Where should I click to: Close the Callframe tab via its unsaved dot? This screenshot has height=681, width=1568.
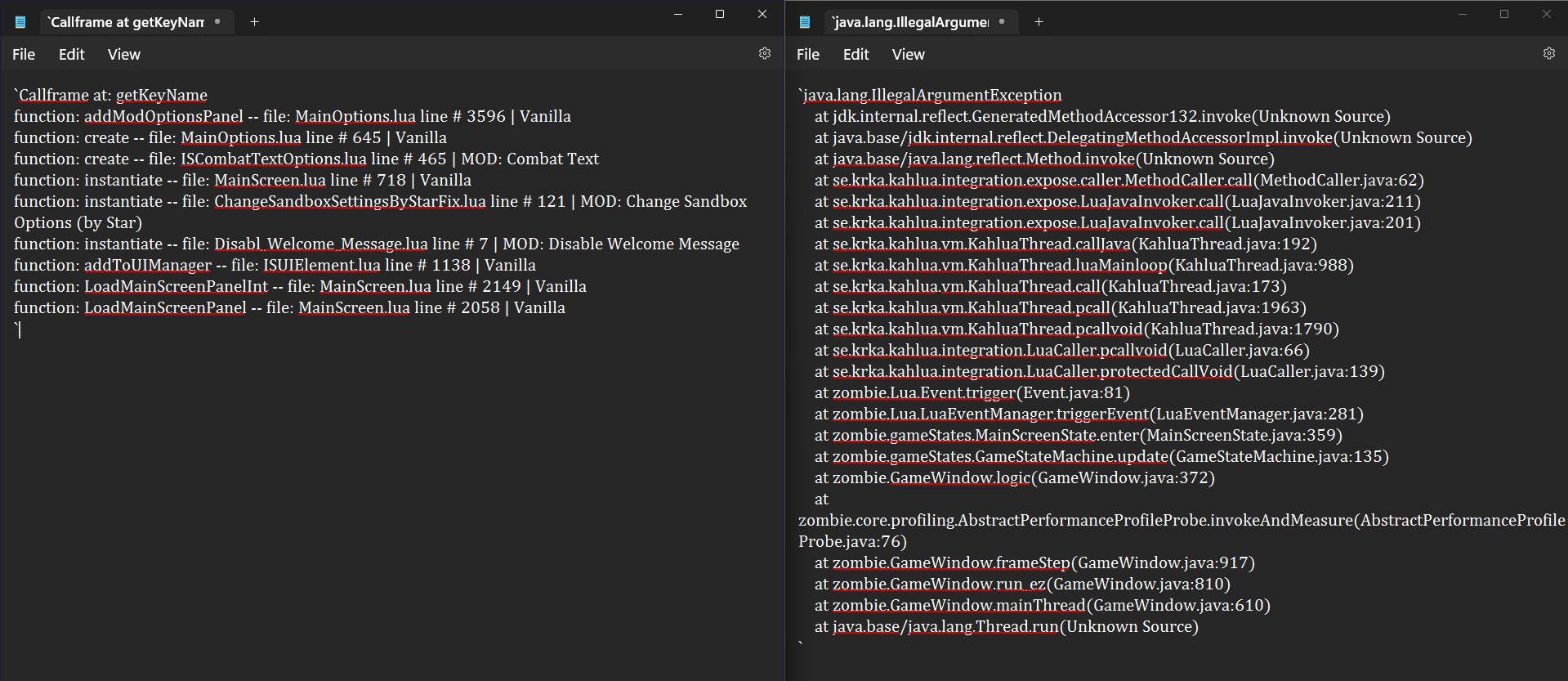coord(217,22)
